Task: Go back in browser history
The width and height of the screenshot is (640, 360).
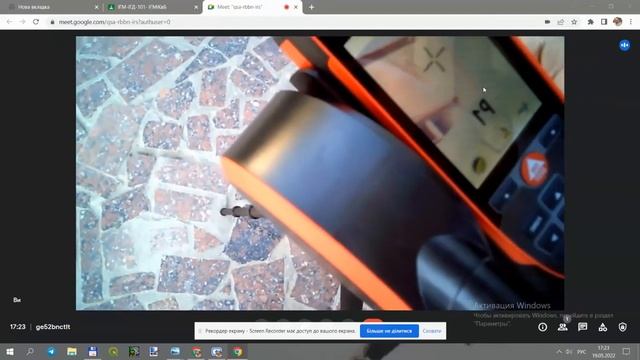Action: pyautogui.click(x=9, y=22)
